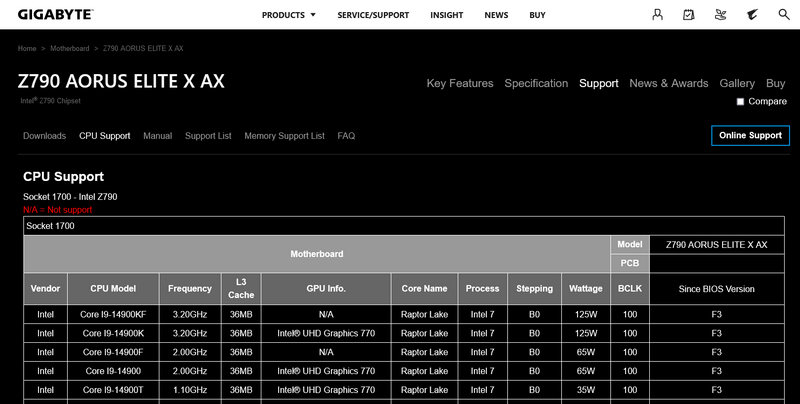
Task: Tick the Compare checkbox
Action: (740, 102)
